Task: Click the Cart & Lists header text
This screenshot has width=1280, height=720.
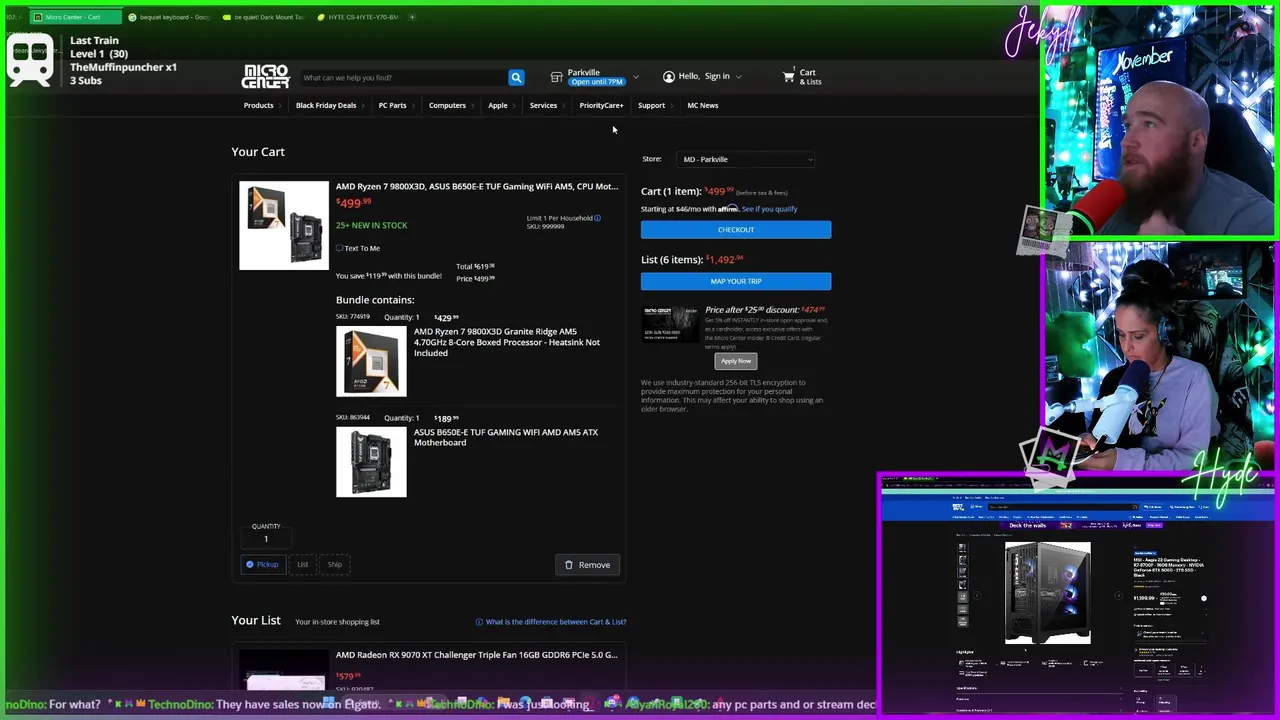Action: (x=810, y=77)
